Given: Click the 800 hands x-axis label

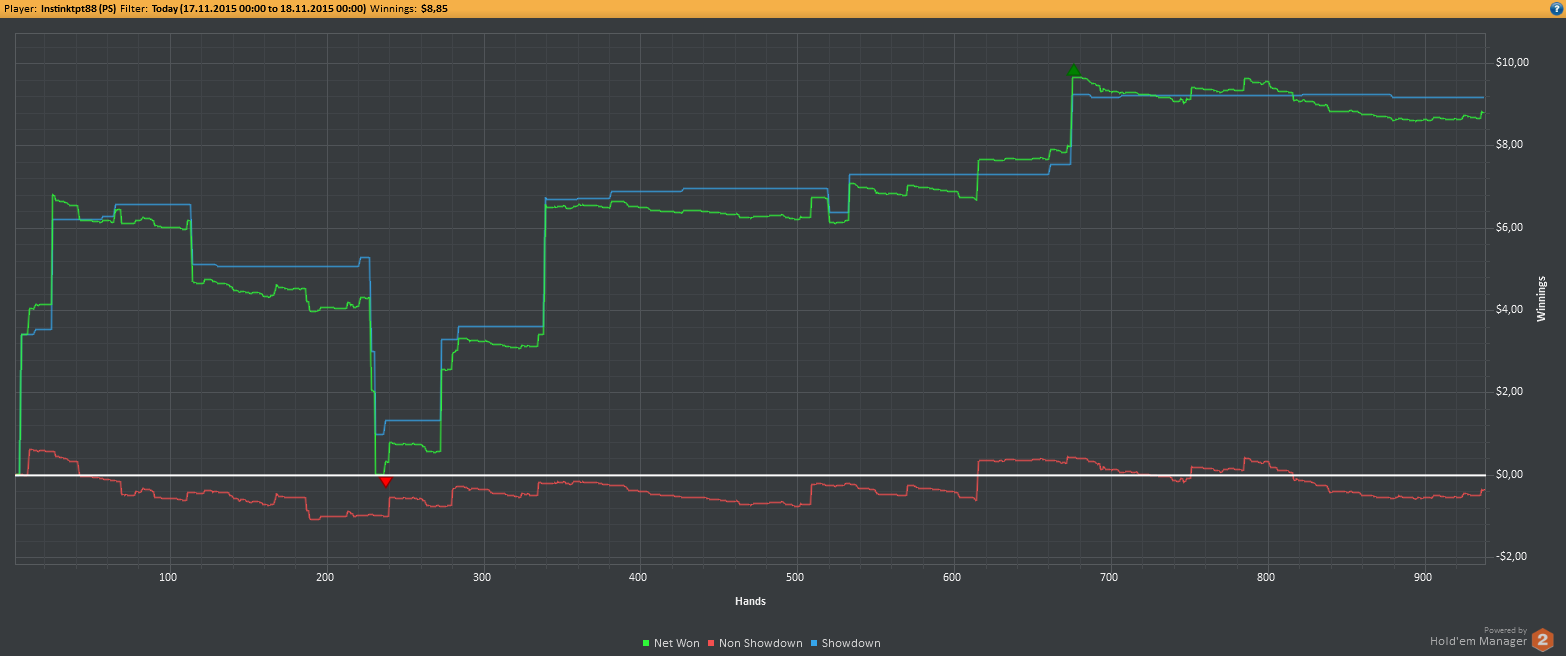Looking at the screenshot, I should pyautogui.click(x=1266, y=577).
